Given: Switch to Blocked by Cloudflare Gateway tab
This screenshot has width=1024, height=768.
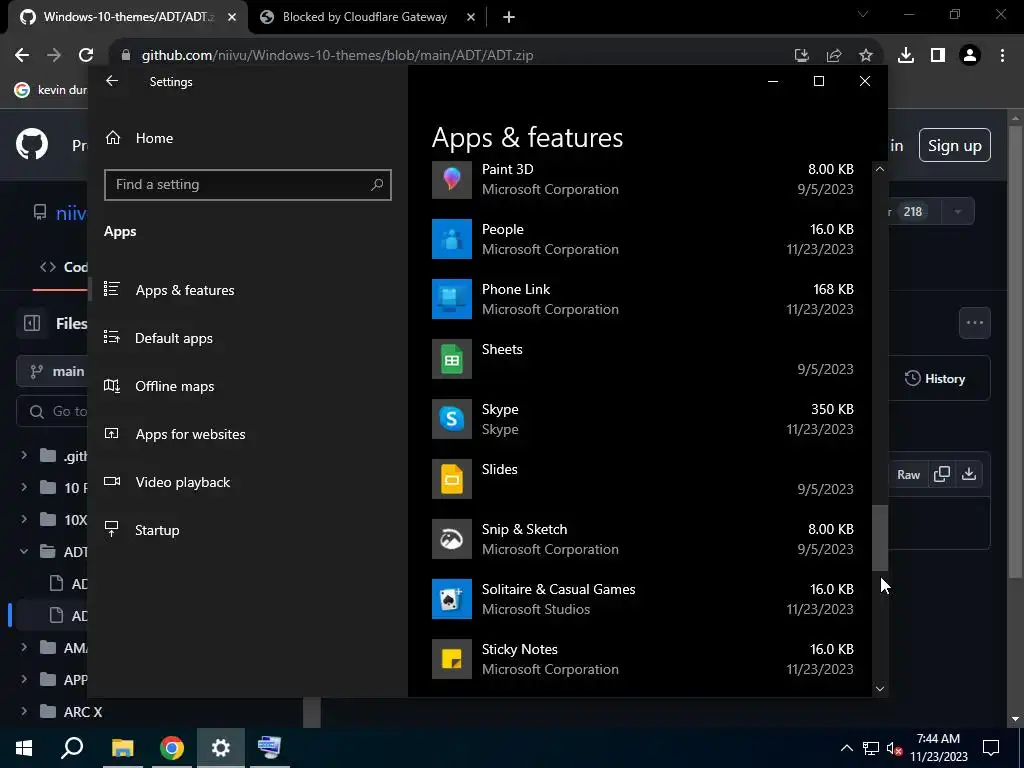Looking at the screenshot, I should coord(364,17).
